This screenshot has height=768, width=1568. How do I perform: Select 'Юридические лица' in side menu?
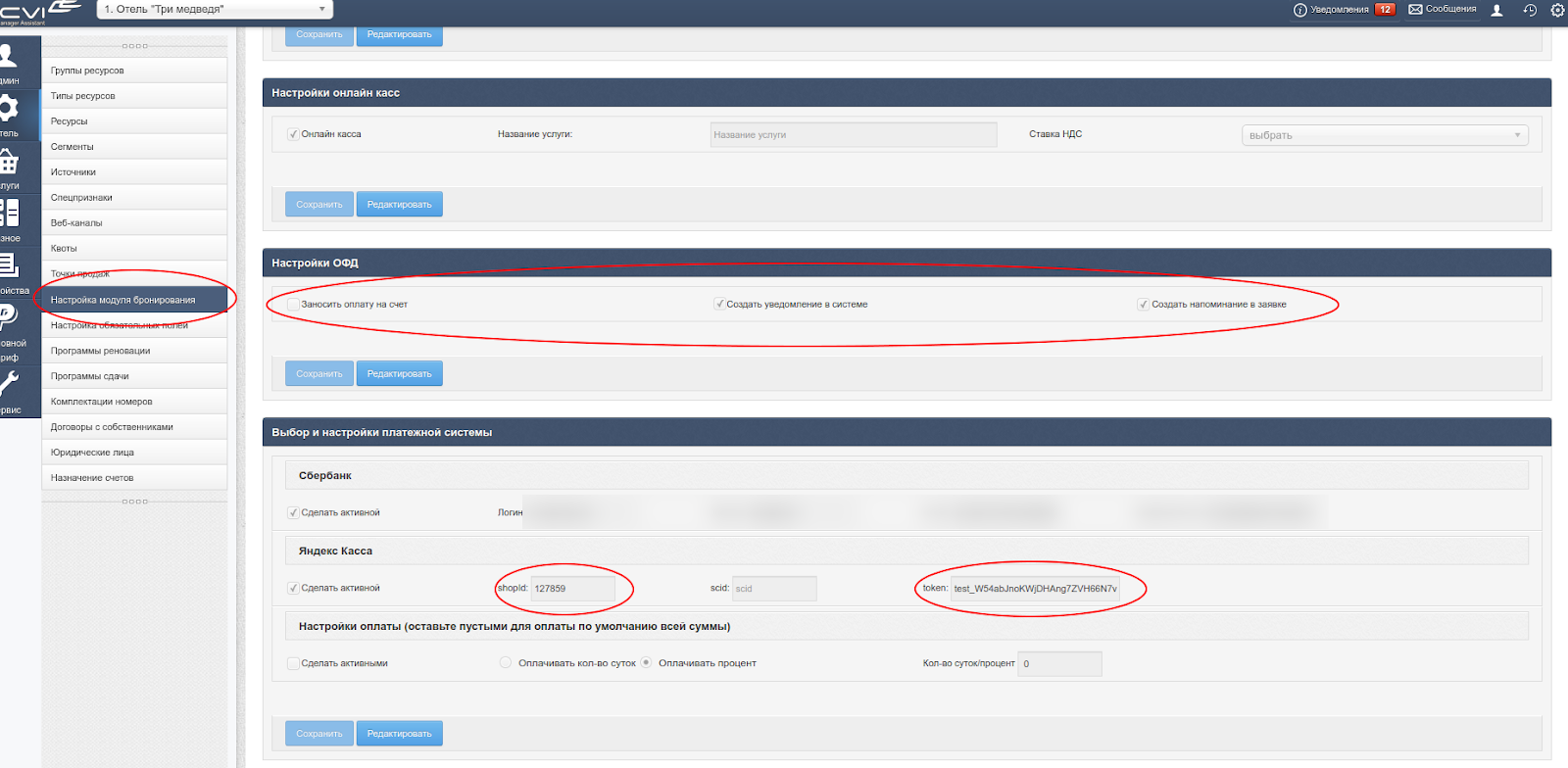pos(92,453)
